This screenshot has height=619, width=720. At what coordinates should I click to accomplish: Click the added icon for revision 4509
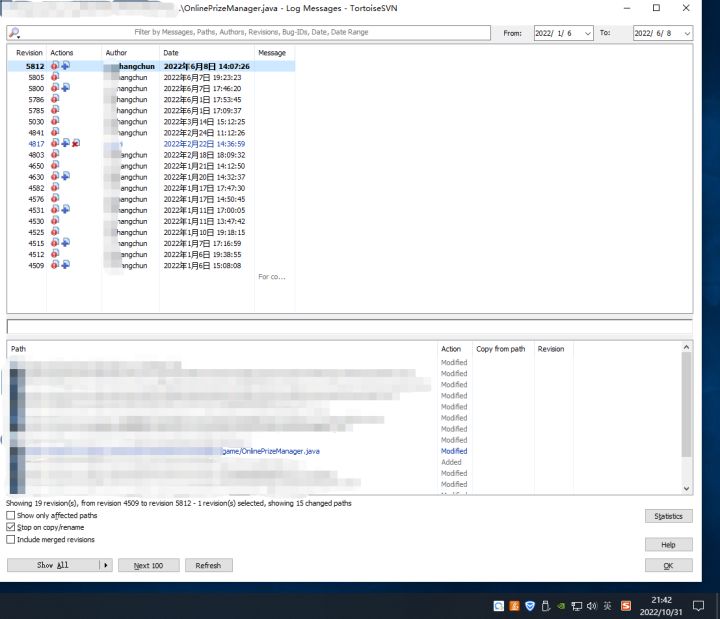click(66, 265)
